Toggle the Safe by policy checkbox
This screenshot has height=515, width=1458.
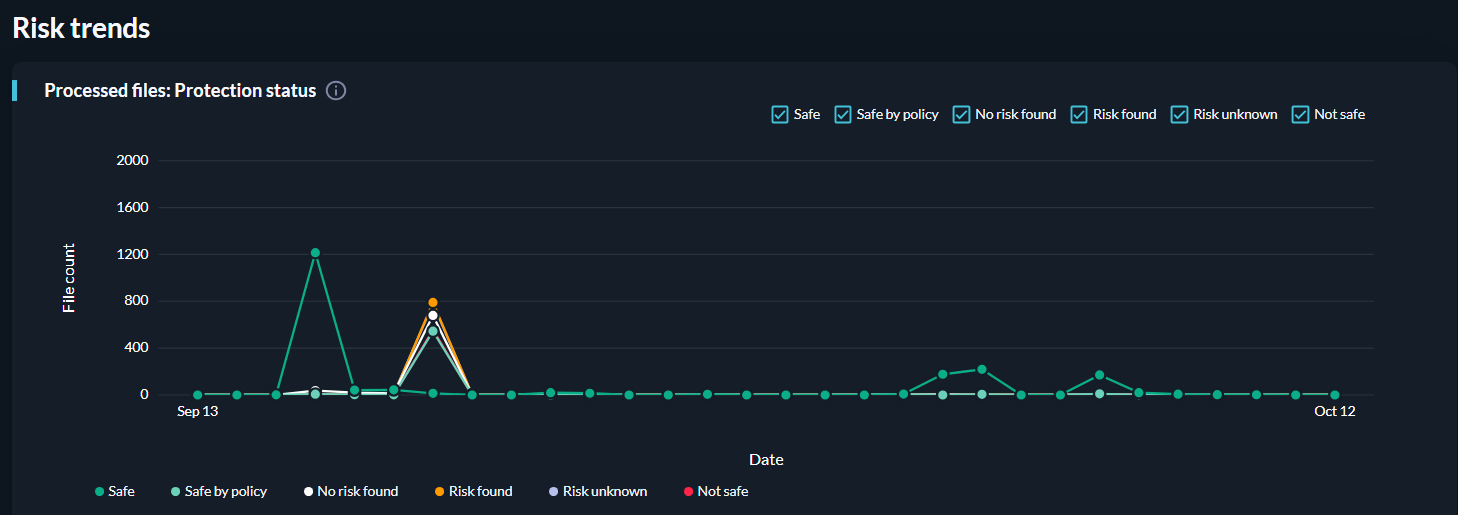(x=843, y=115)
